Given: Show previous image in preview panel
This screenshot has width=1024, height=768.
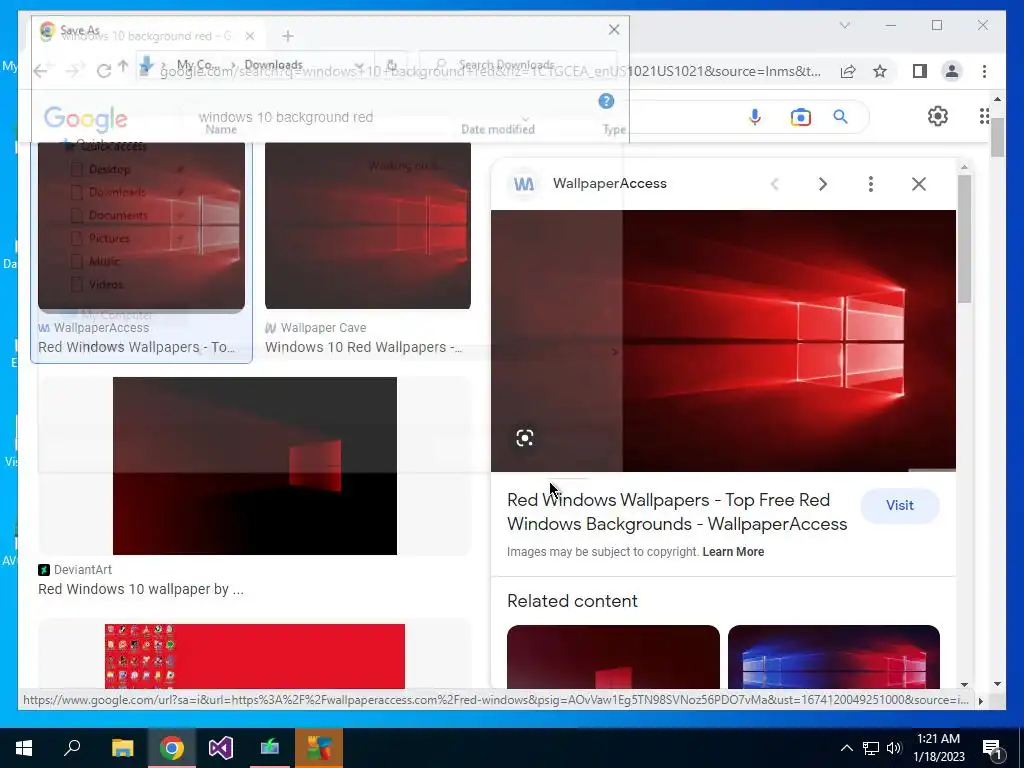Looking at the screenshot, I should tap(775, 184).
